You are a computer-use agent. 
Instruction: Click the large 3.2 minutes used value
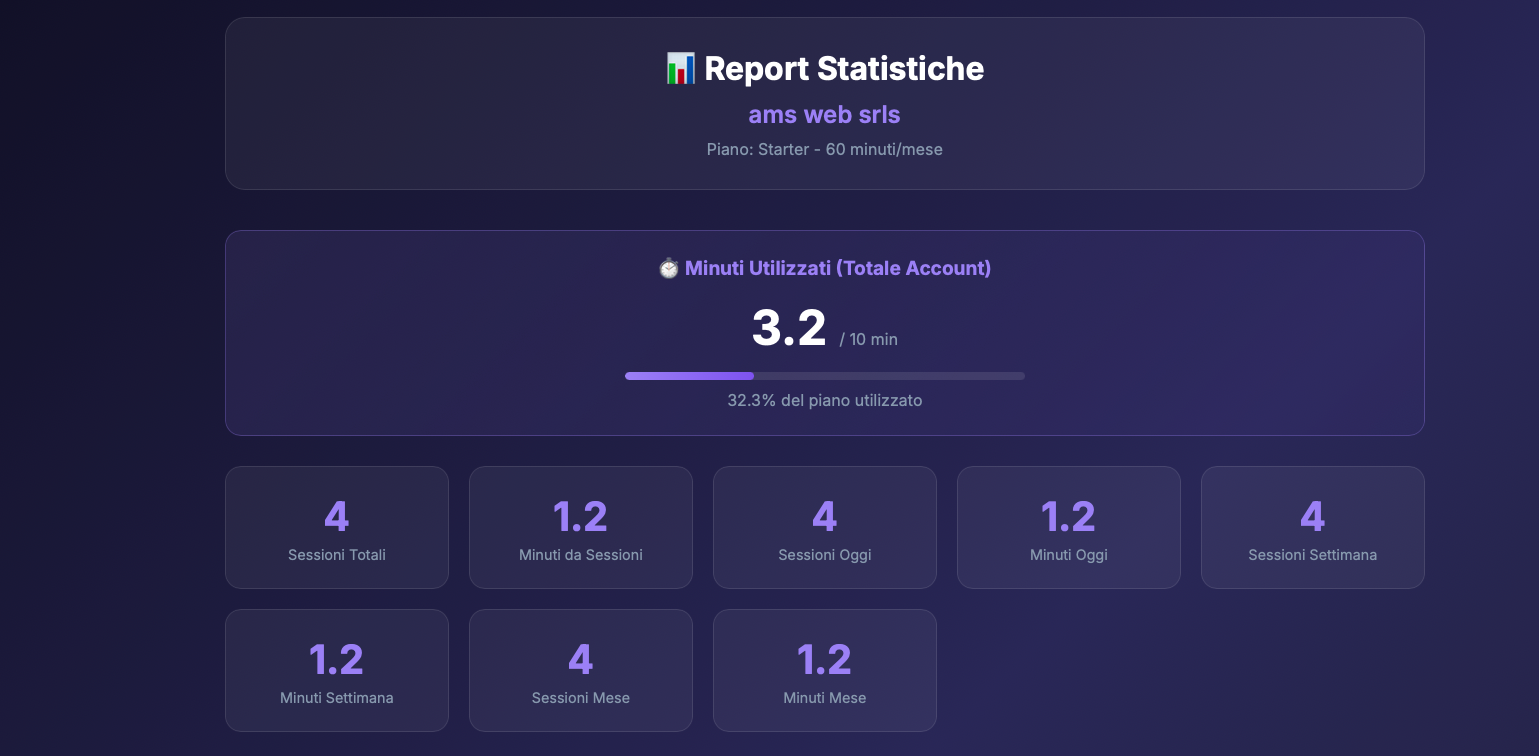point(788,328)
